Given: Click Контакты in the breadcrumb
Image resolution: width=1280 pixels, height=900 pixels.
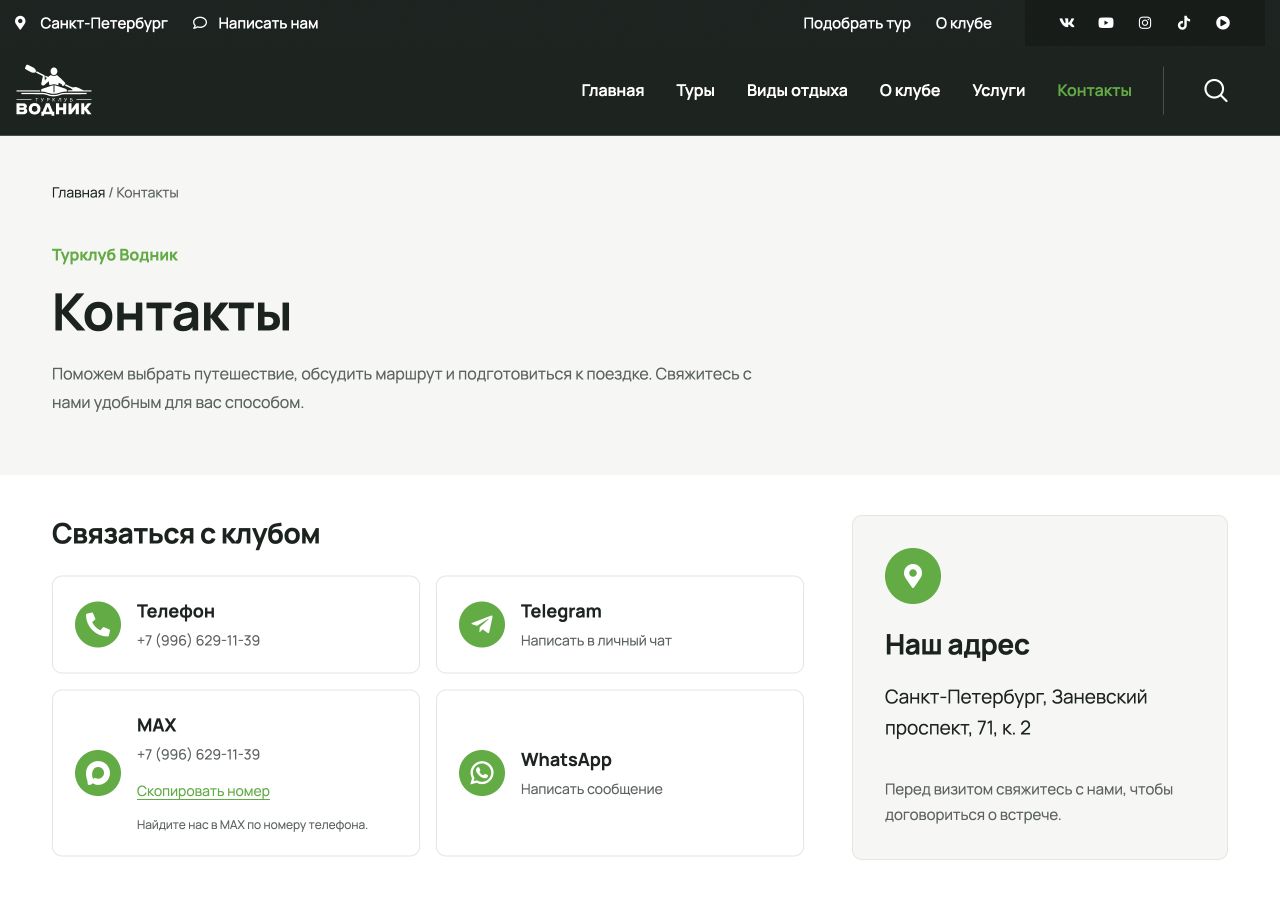Looking at the screenshot, I should pos(148,192).
